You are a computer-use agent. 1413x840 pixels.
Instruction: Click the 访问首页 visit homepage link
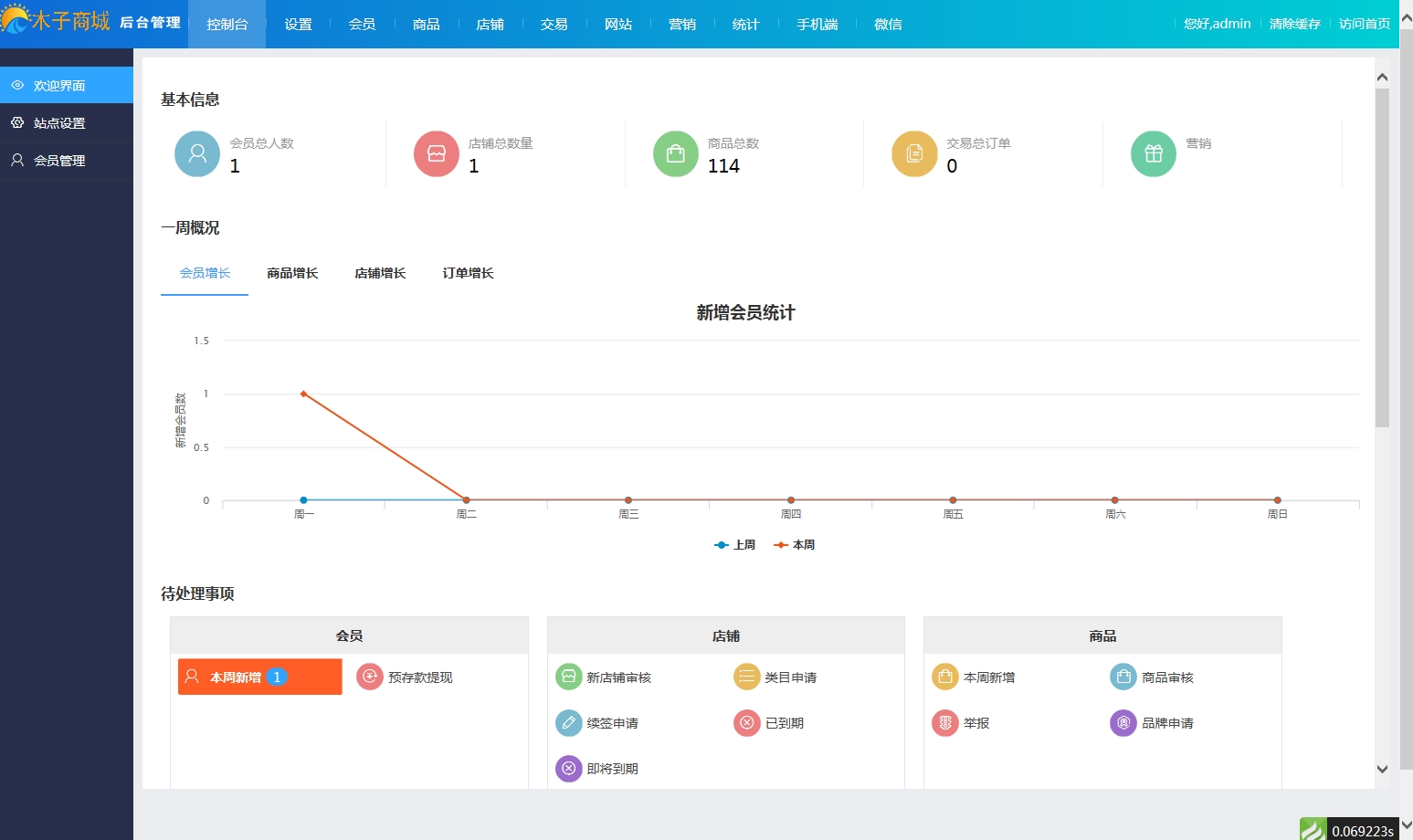pyautogui.click(x=1364, y=24)
